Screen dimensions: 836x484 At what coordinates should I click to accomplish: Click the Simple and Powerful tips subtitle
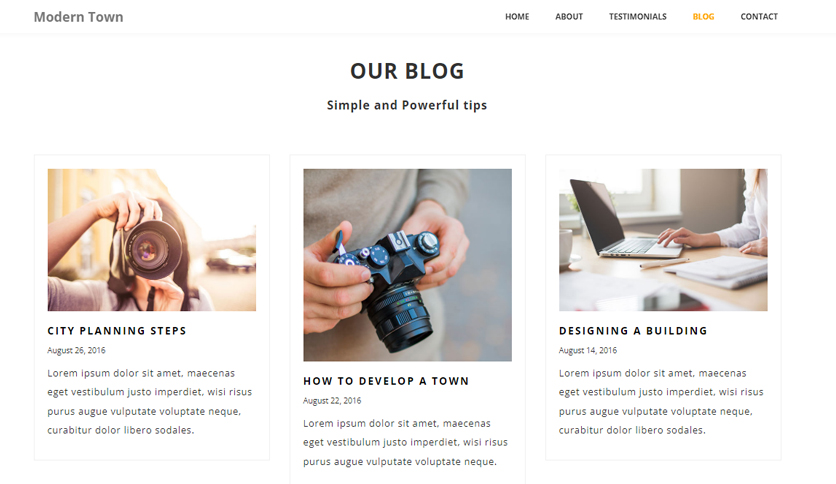tap(407, 105)
